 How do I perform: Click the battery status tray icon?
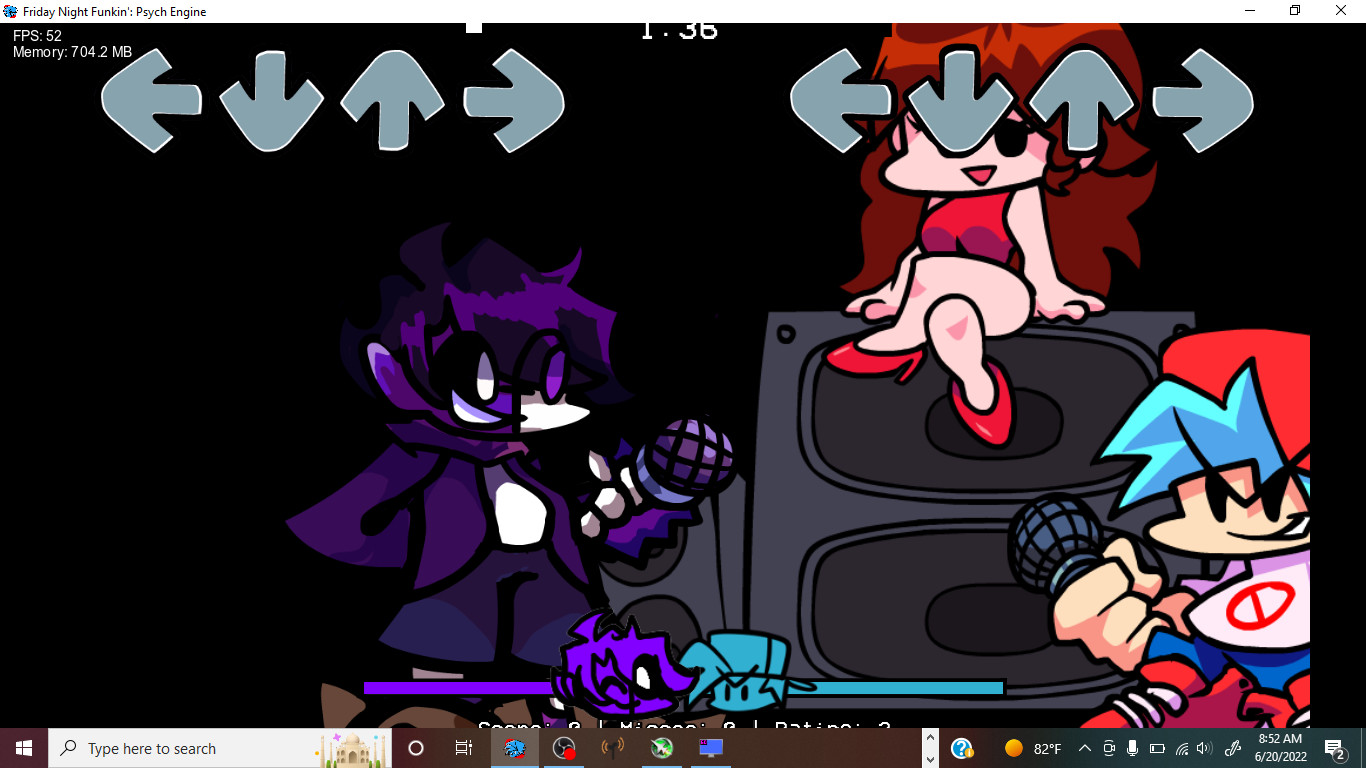(x=1158, y=748)
